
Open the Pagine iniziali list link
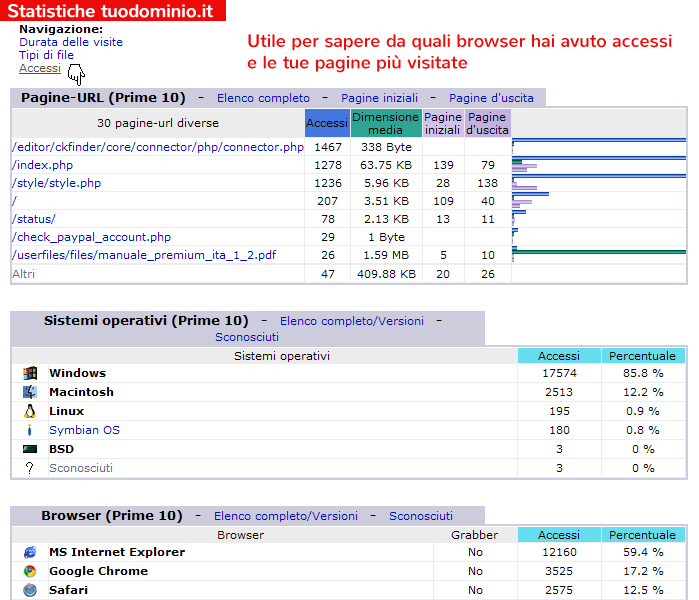point(379,98)
